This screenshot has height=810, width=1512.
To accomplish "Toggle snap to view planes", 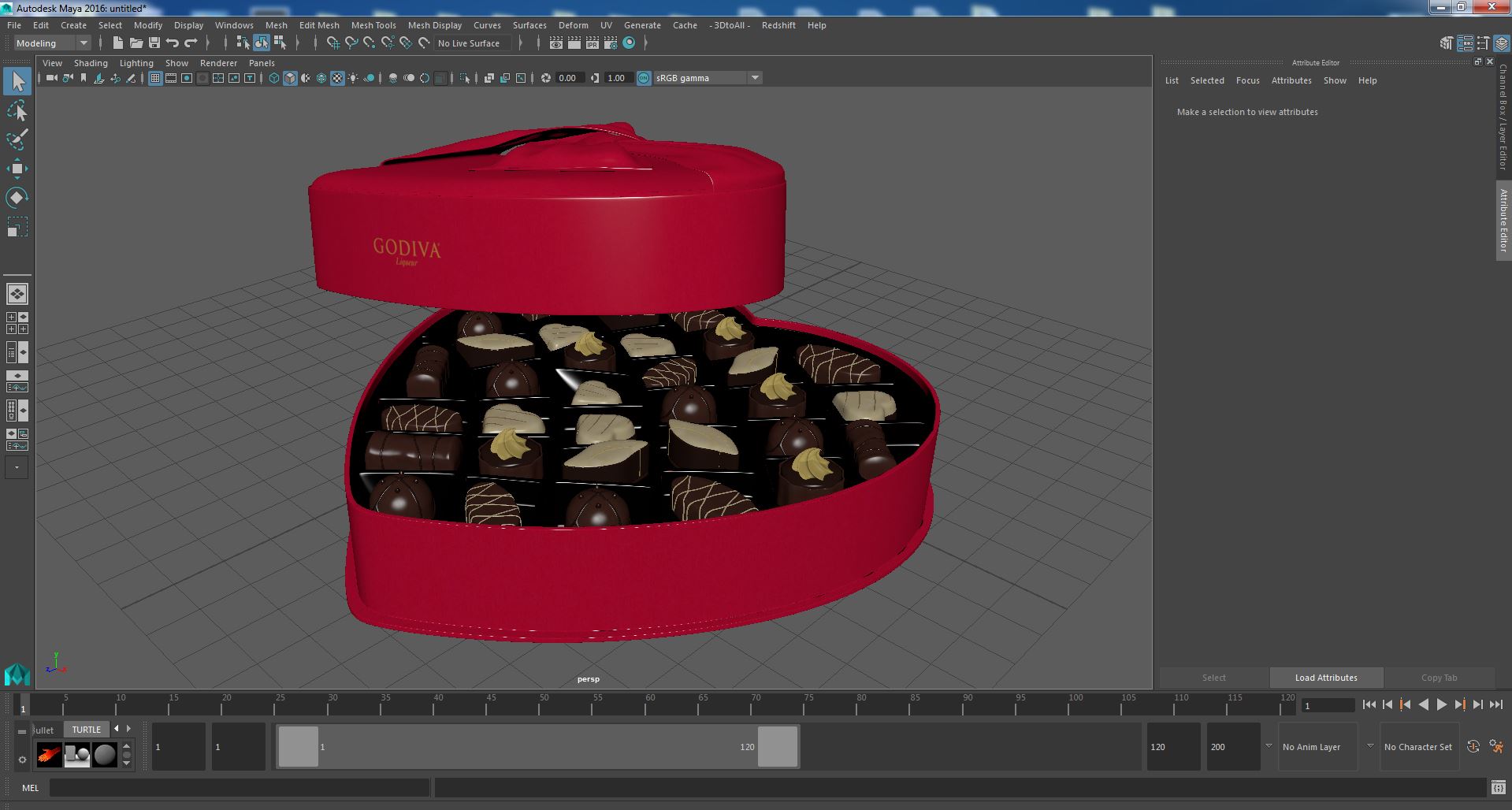I will click(x=406, y=43).
